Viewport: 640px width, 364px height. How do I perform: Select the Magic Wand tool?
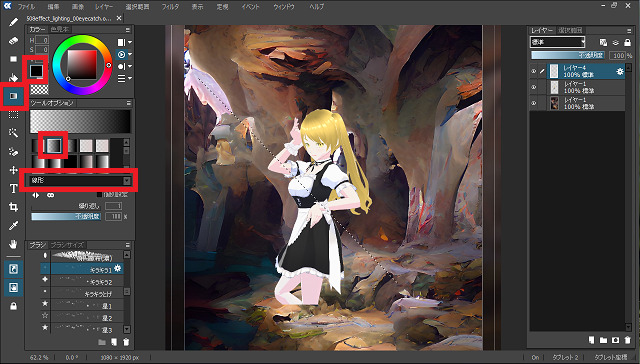pyautogui.click(x=13, y=133)
